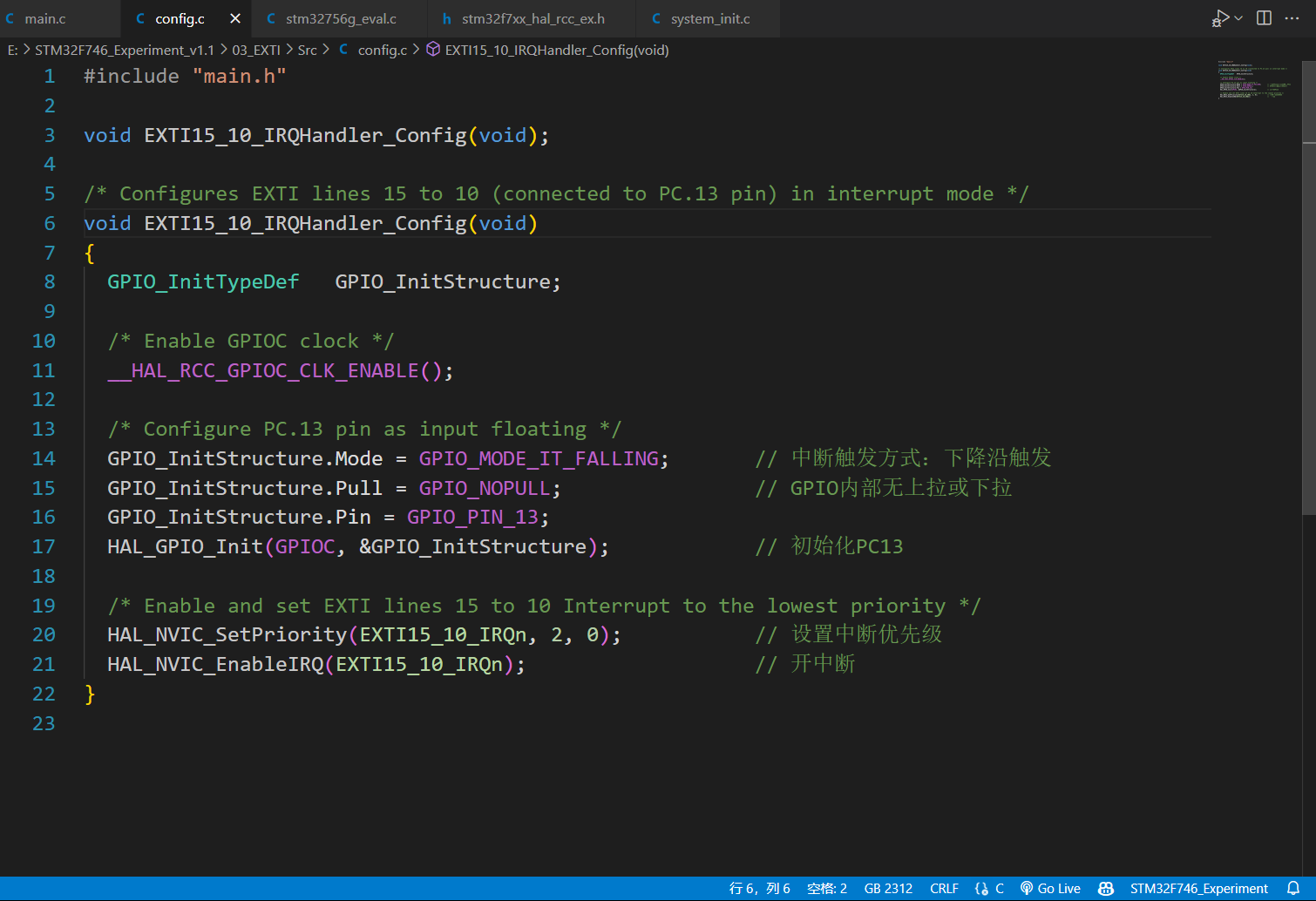This screenshot has height=901, width=1316.
Task: Click HAL_NVIC_EnableIRQ function call
Action: point(215,665)
